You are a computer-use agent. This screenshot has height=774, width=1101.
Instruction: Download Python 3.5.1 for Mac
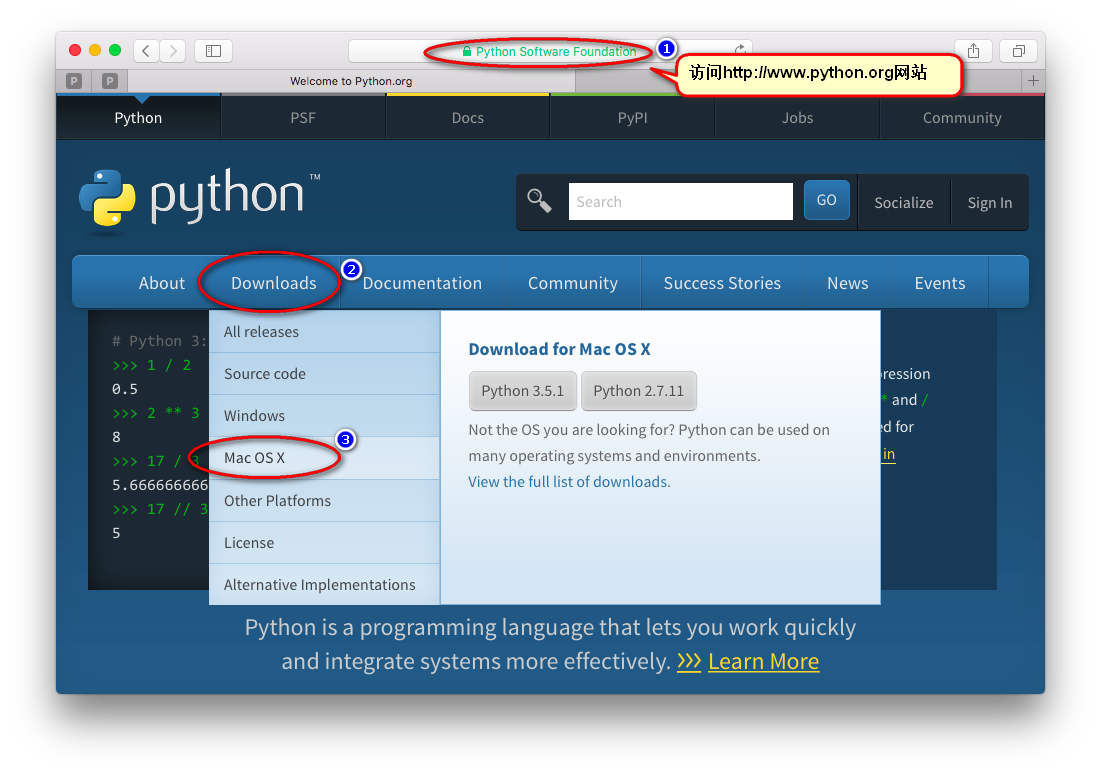[x=522, y=391]
